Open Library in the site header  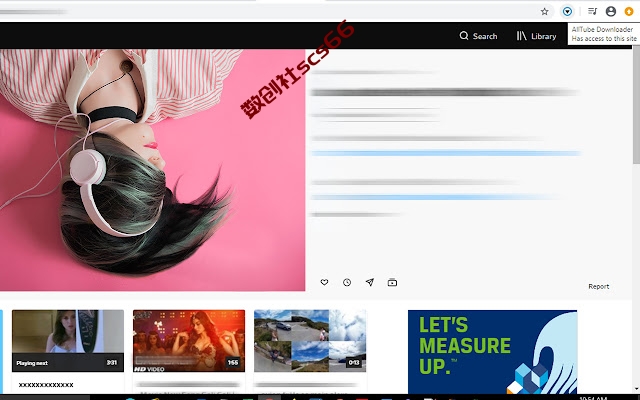pyautogui.click(x=536, y=36)
